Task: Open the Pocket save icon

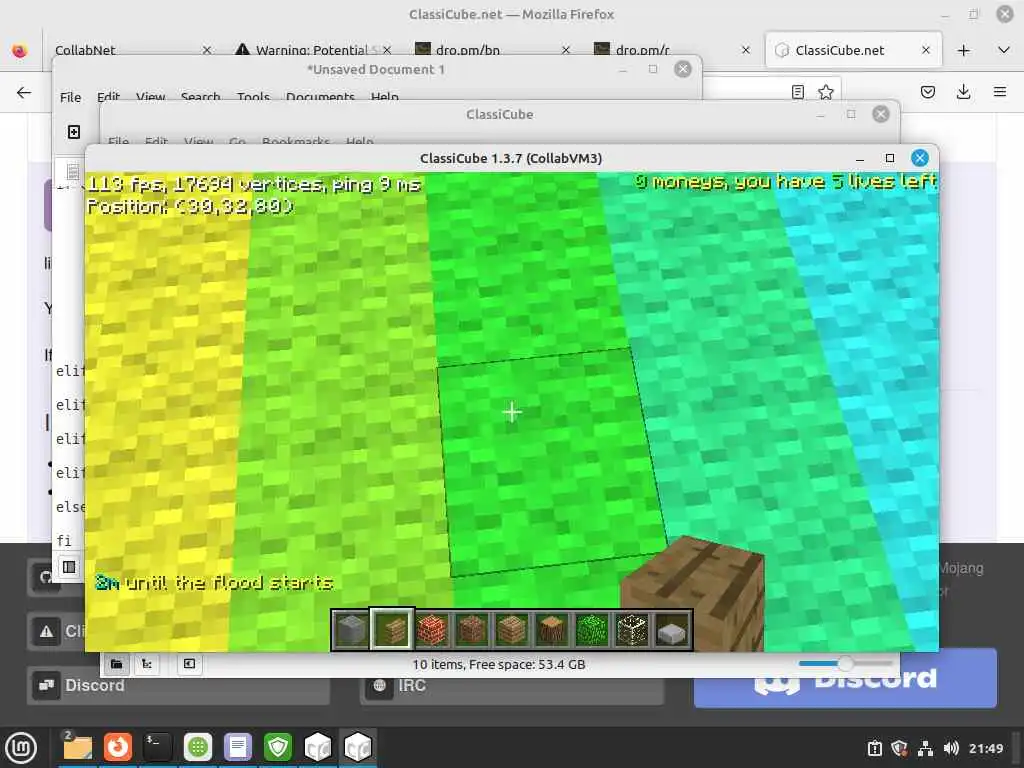Action: point(927,92)
